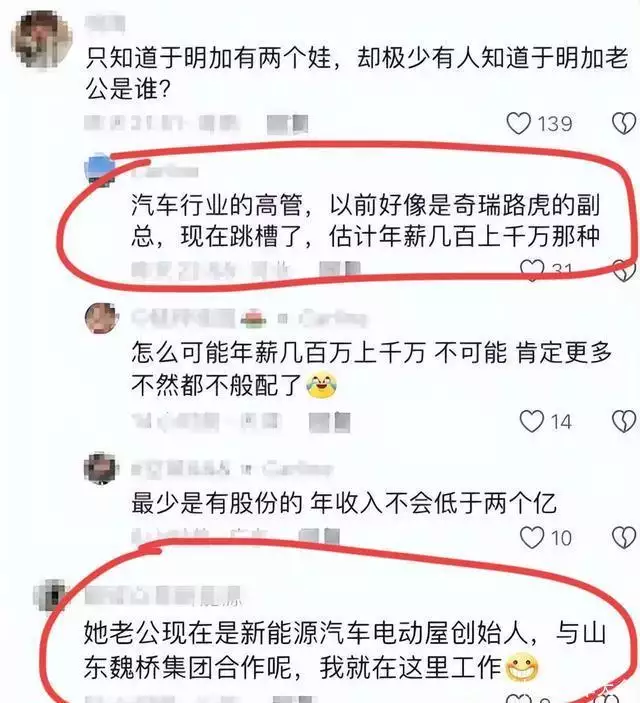Viewport: 640px width, 703px height.
Task: Like the 年收入不会低于两个亿 reply
Action: click(x=532, y=537)
